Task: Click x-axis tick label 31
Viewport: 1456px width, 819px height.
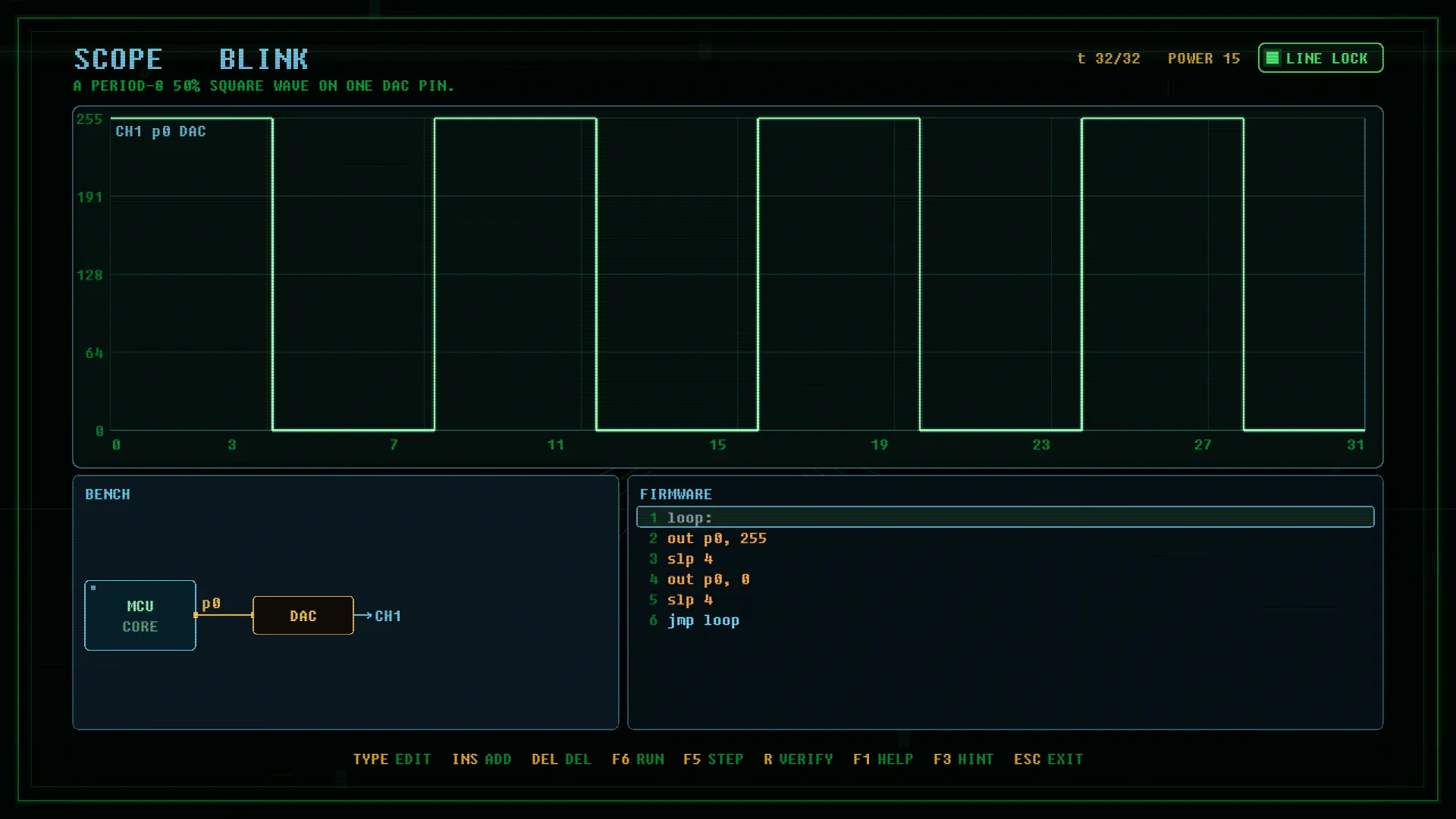Action: [x=1355, y=445]
